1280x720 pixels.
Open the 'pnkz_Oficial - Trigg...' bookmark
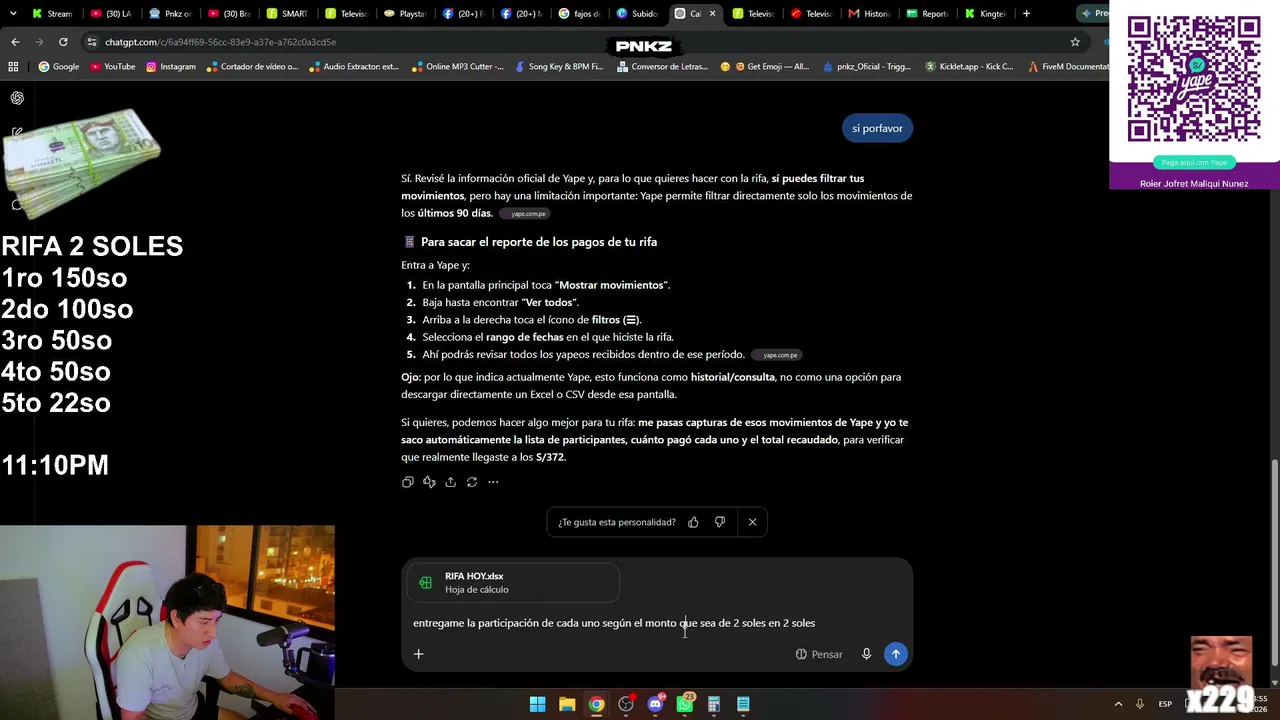point(867,67)
